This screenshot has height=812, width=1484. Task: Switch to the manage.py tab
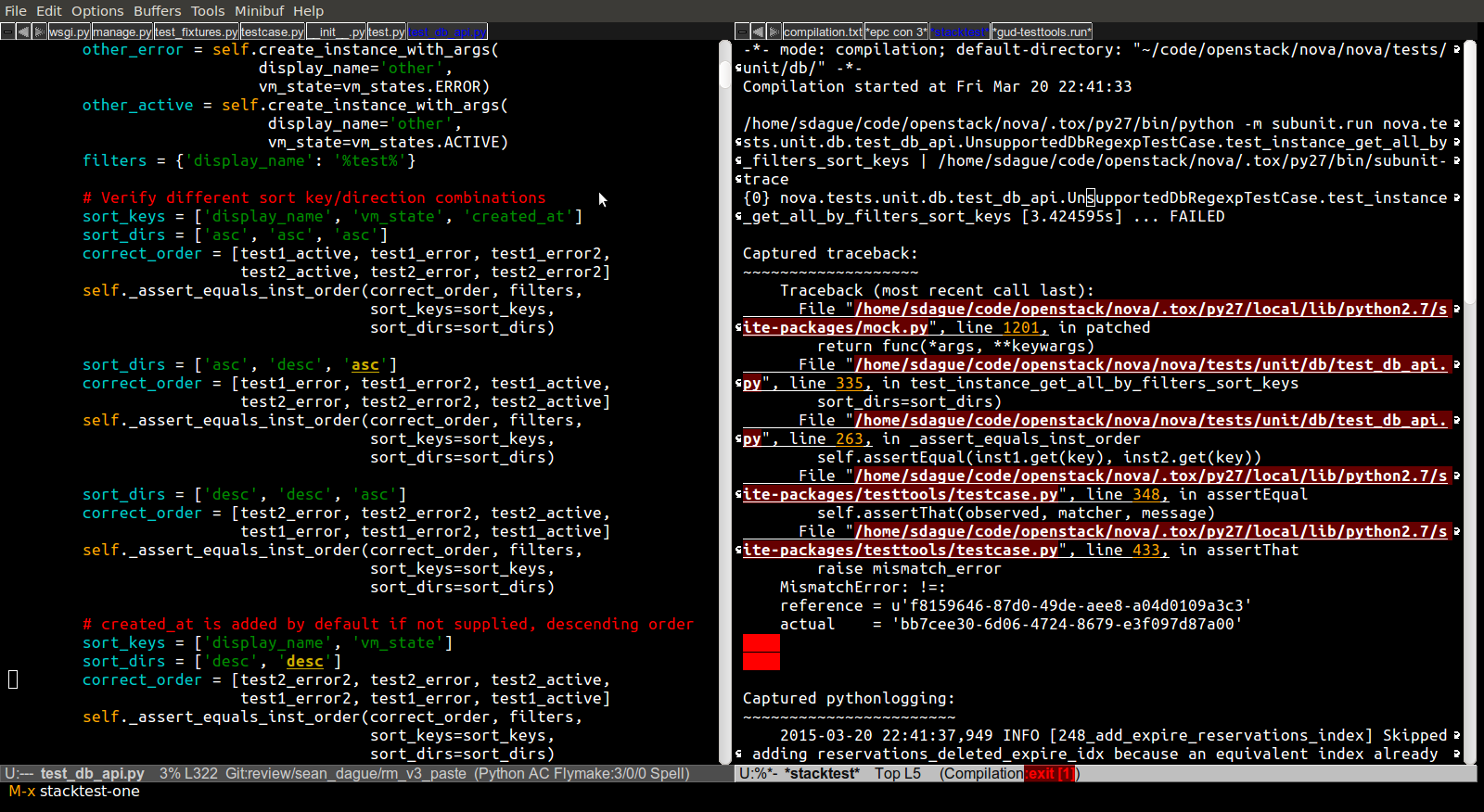click(122, 32)
